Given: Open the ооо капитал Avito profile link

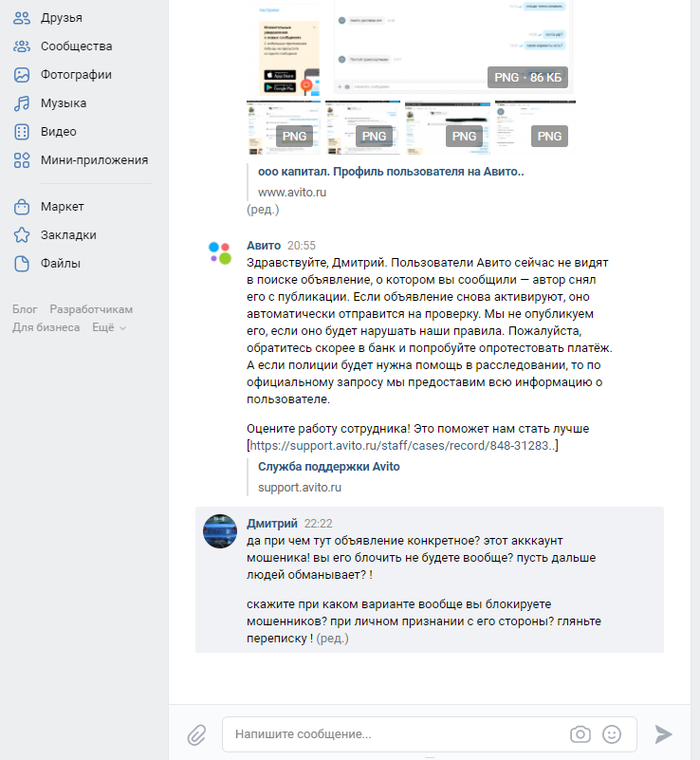Looking at the screenshot, I should click(x=391, y=172).
